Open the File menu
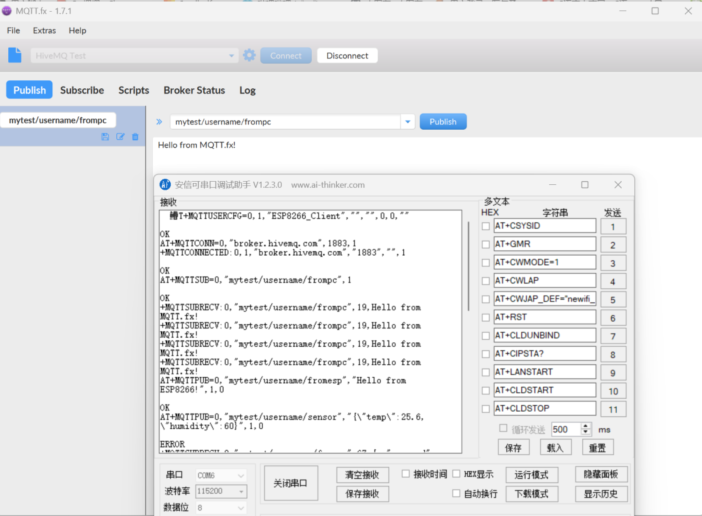 pyautogui.click(x=13, y=30)
